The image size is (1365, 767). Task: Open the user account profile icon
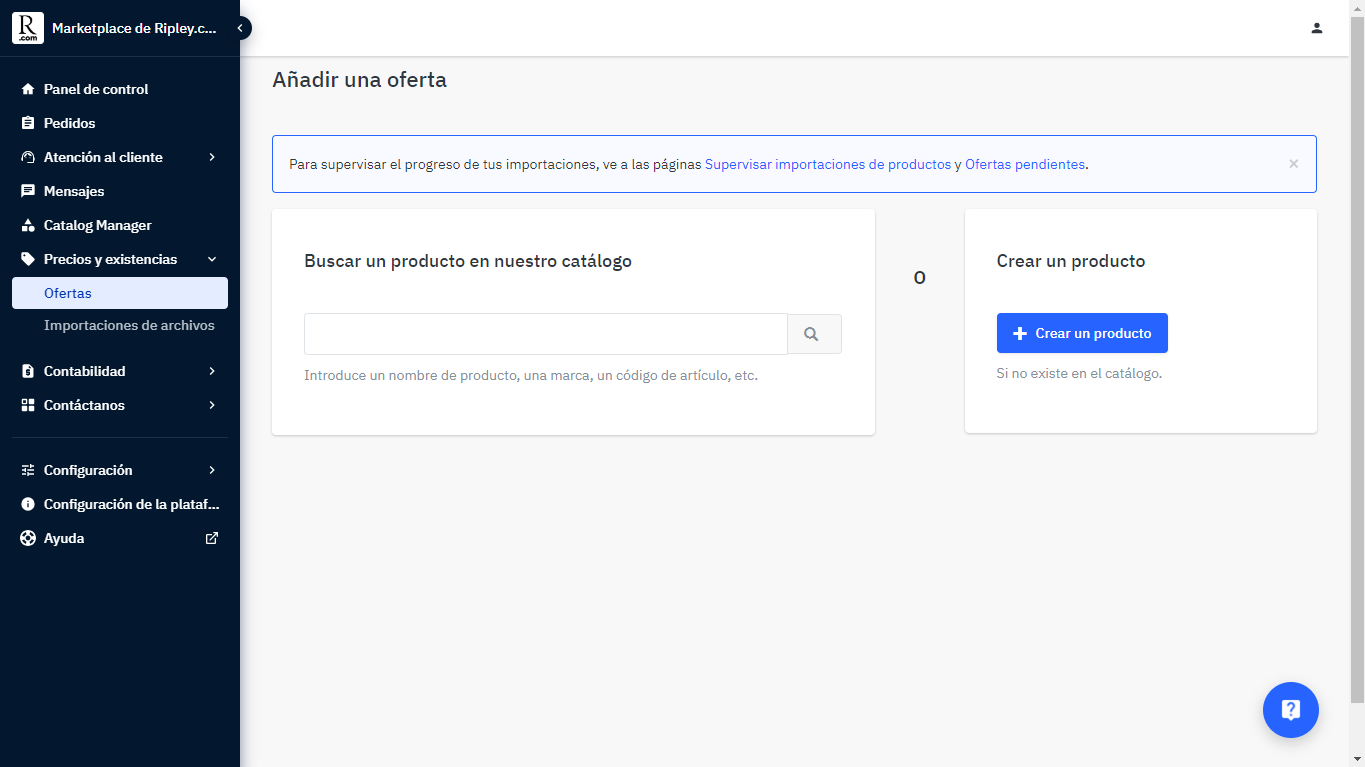click(1317, 28)
